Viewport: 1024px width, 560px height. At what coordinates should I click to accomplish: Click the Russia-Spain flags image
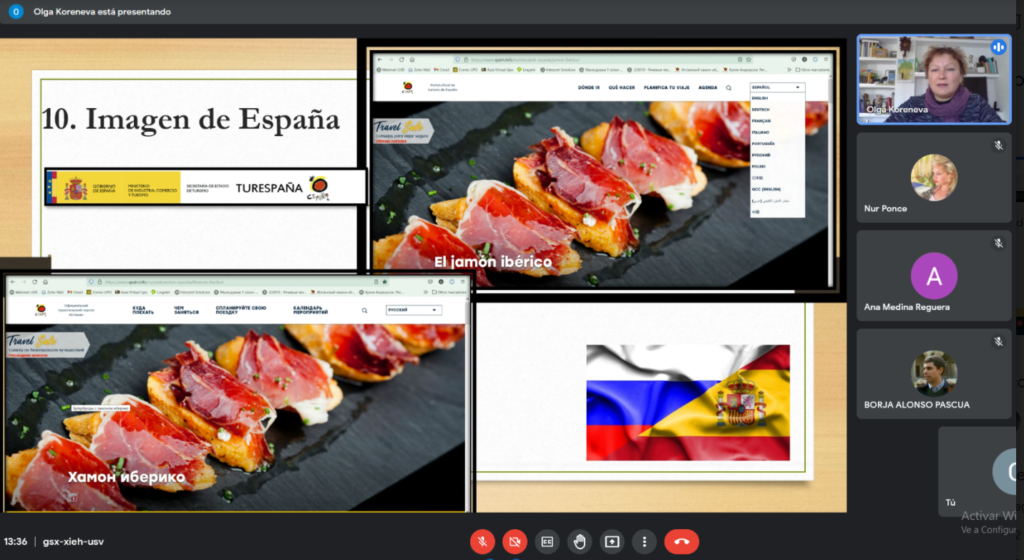tap(687, 402)
